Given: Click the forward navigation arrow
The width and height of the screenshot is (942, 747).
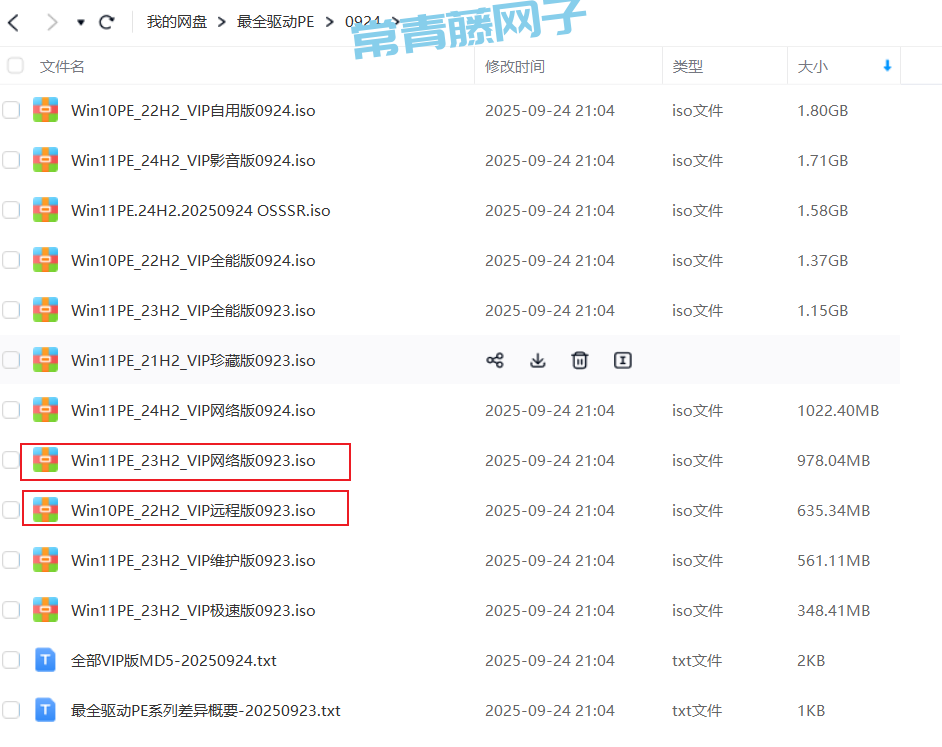Looking at the screenshot, I should [x=52, y=21].
